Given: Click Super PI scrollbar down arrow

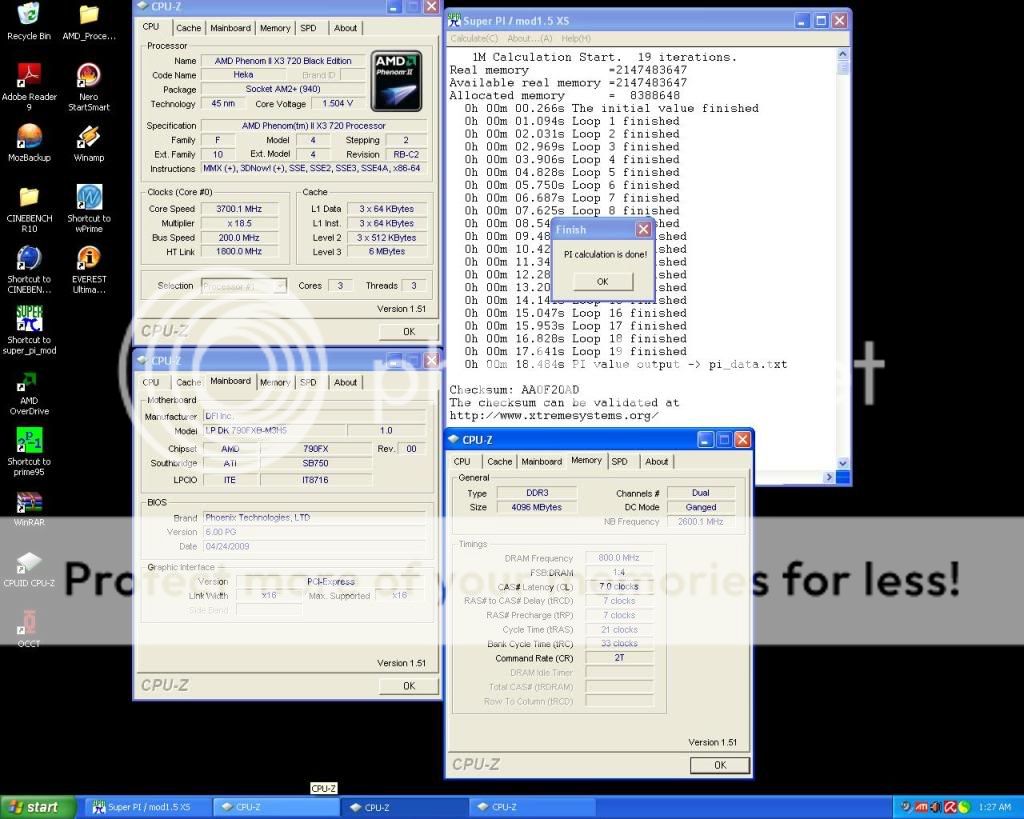Looking at the screenshot, I should 842,463.
